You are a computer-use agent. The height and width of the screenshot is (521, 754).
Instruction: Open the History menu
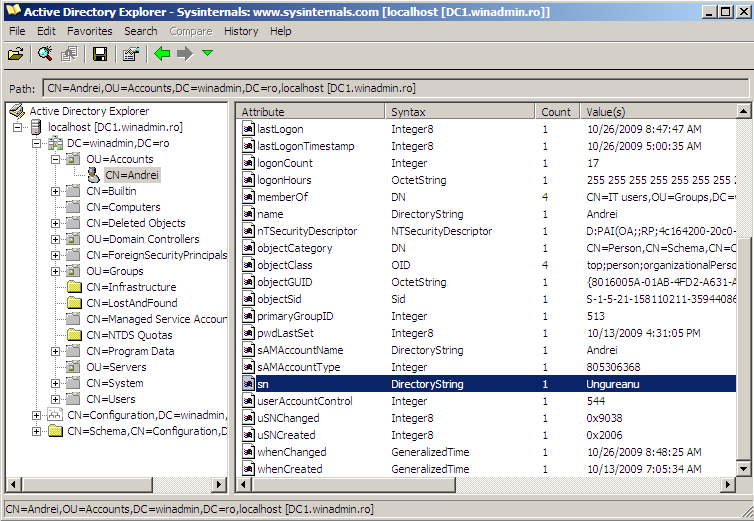pyautogui.click(x=241, y=31)
